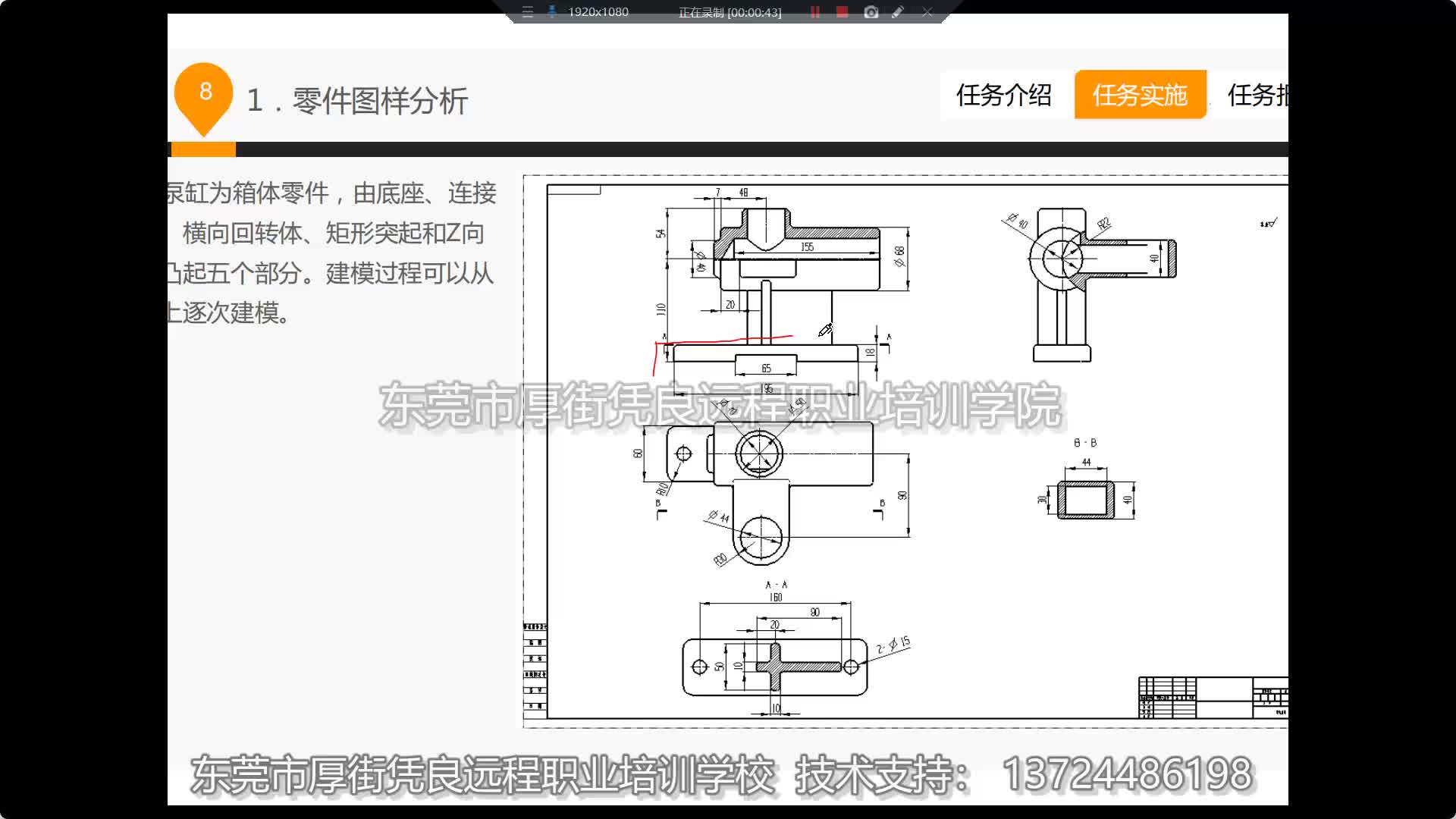The height and width of the screenshot is (819, 1456).
Task: Open the partially visible 任务 tab at far right
Action: click(1255, 96)
